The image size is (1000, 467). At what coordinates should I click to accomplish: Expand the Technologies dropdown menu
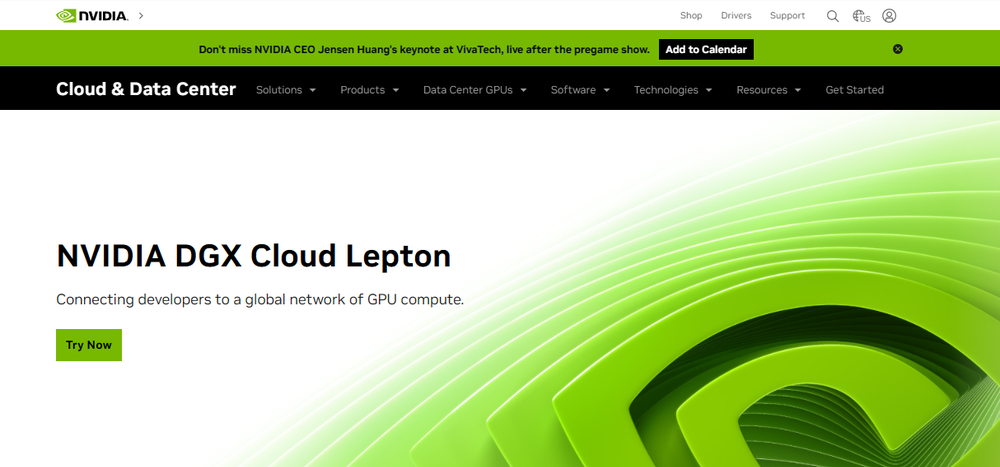pyautogui.click(x=673, y=90)
